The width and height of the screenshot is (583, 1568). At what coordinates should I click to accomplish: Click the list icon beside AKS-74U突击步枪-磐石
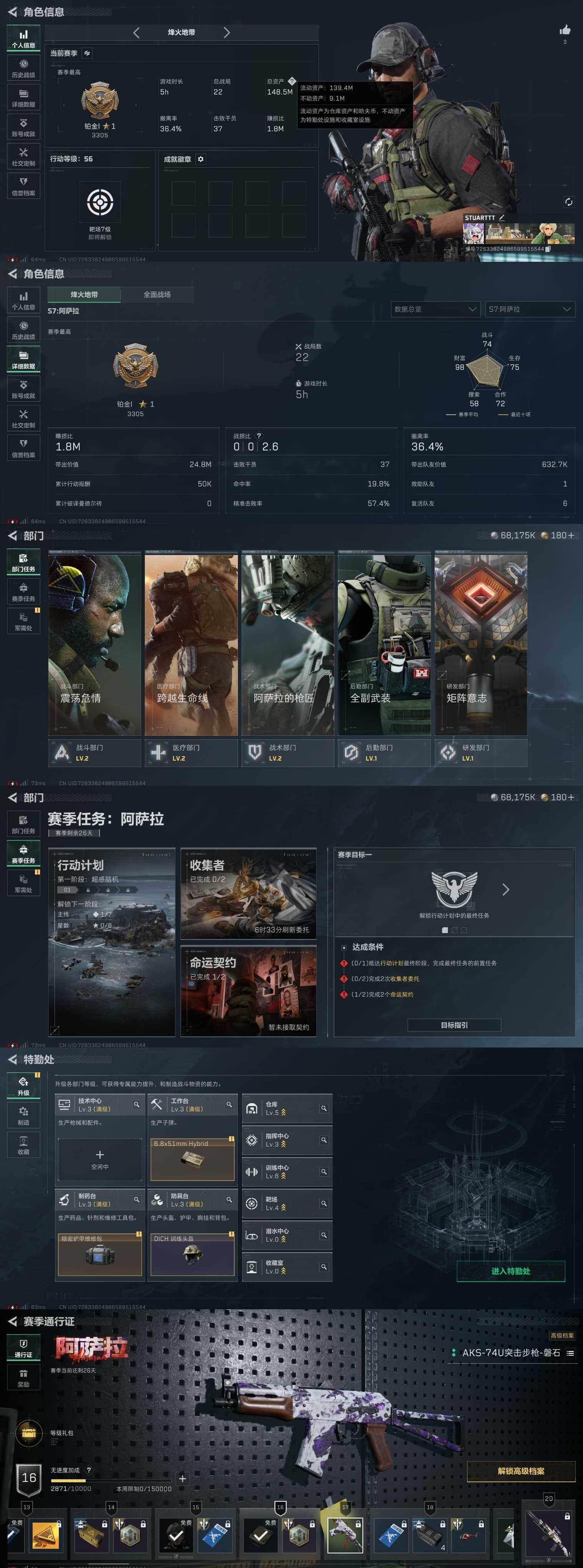tap(570, 1353)
